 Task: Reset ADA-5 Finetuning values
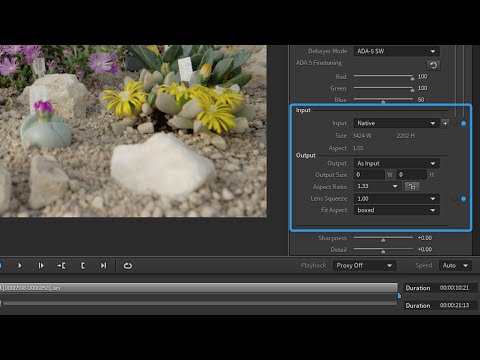pos(433,65)
